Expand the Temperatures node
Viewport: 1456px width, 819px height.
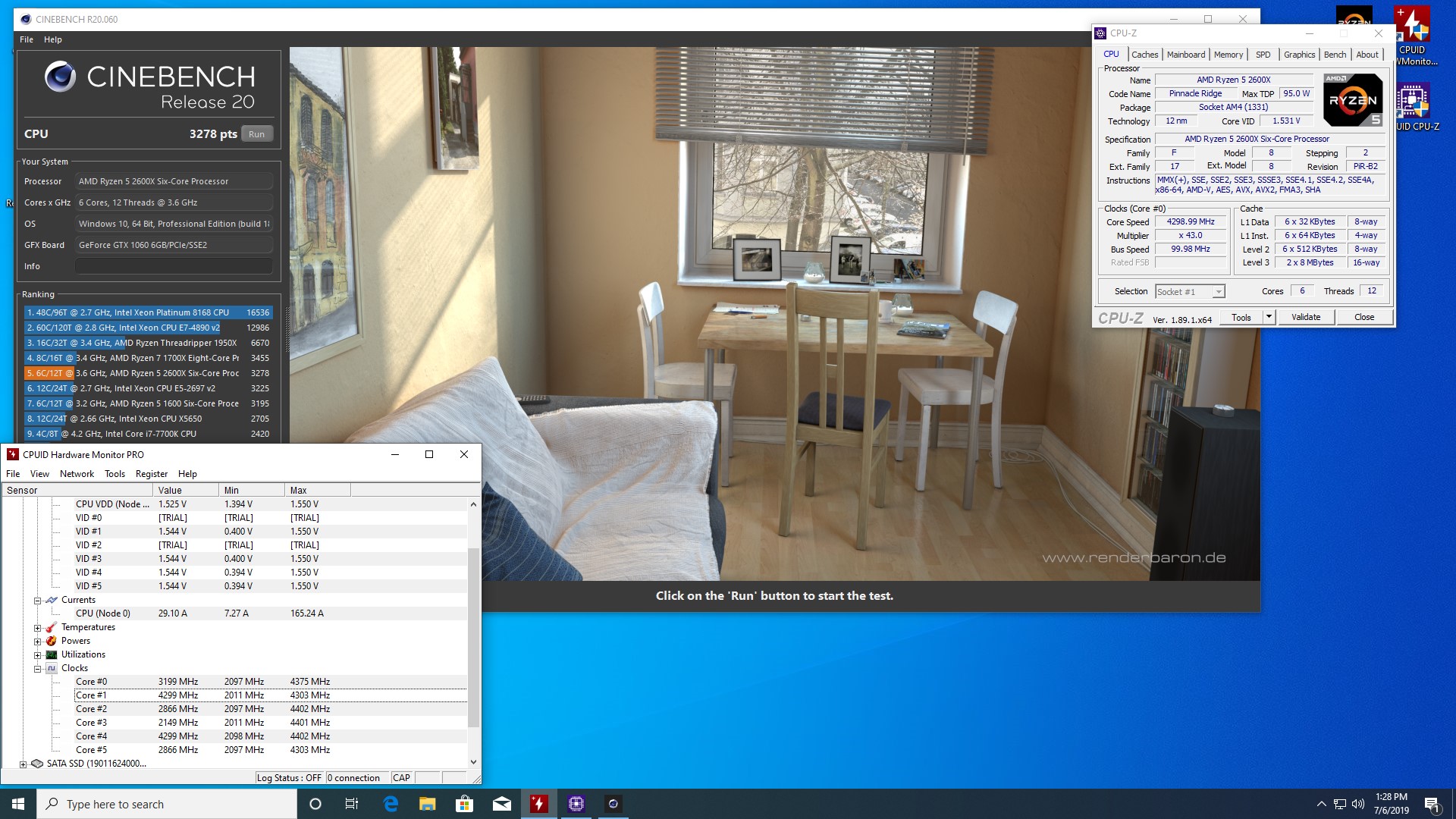(37, 628)
